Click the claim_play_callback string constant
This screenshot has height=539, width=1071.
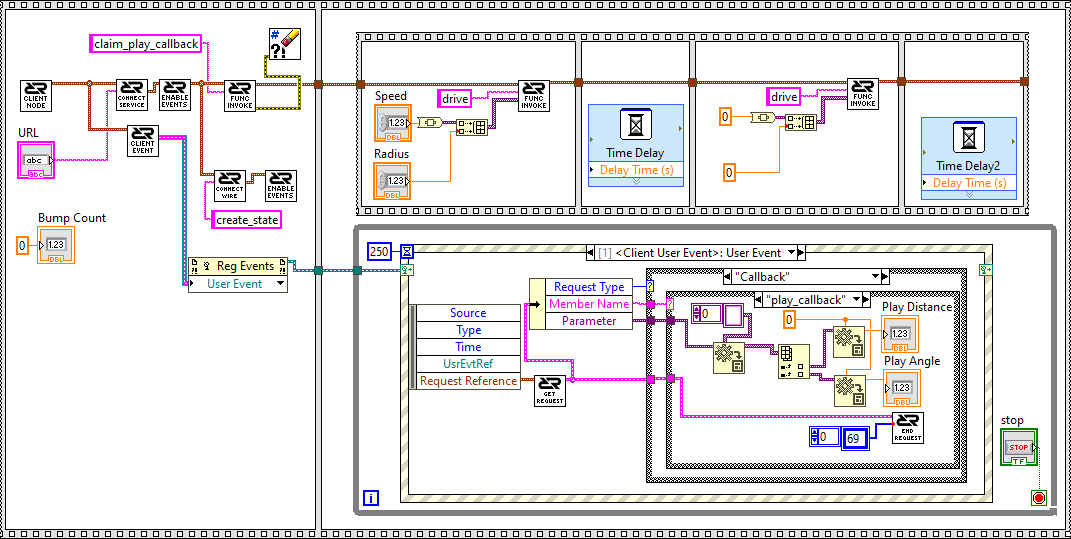tap(146, 44)
